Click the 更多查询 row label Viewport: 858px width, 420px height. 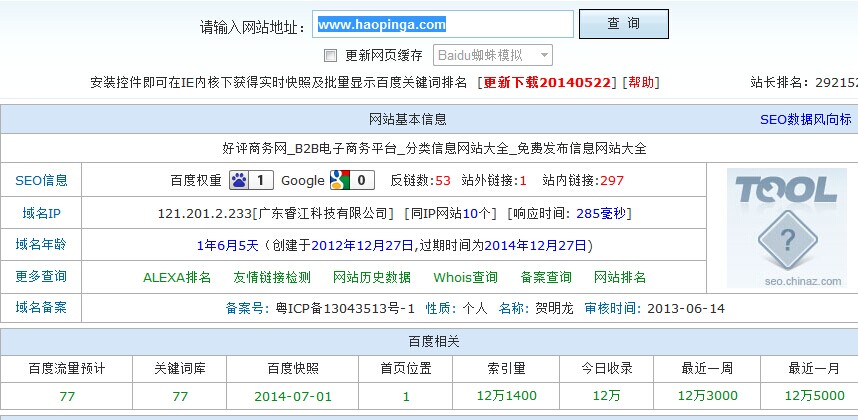41,276
